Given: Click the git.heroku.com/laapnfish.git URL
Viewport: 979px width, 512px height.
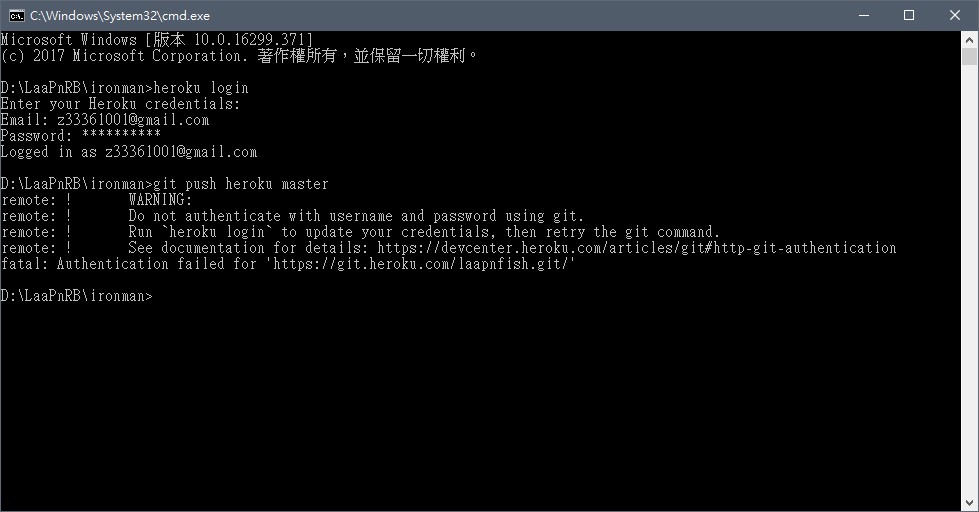Looking at the screenshot, I should pos(421,264).
